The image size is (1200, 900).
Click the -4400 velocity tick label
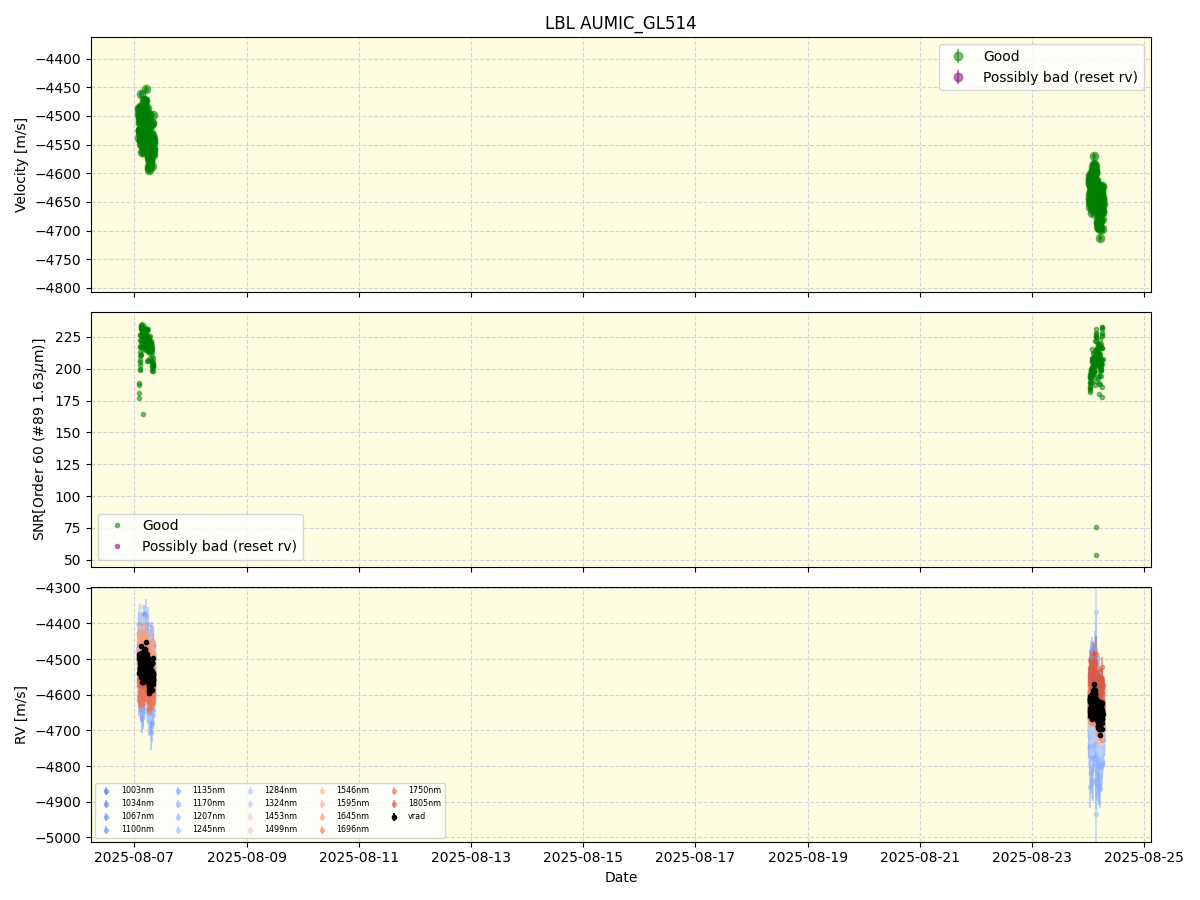[x=60, y=59]
